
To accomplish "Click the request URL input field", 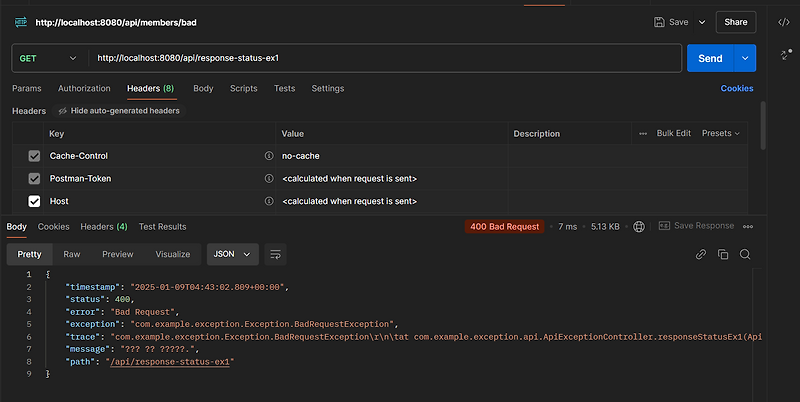I will tap(385, 58).
